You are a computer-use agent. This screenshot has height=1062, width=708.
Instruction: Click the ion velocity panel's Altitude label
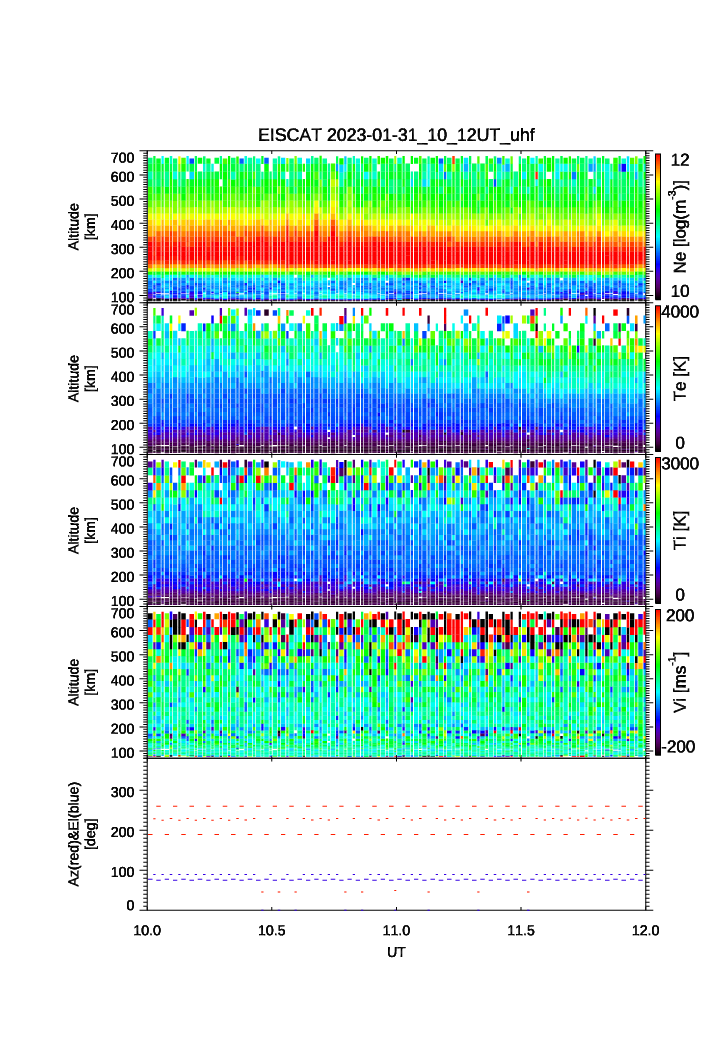point(80,682)
